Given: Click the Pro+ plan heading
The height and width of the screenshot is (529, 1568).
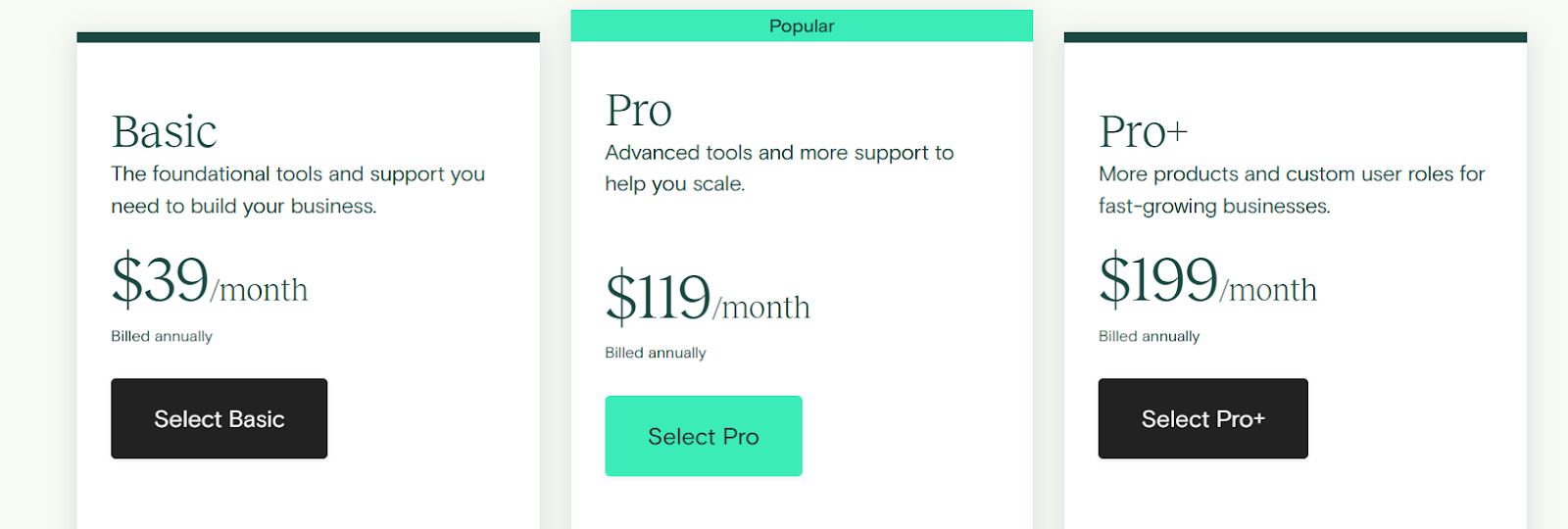Looking at the screenshot, I should click(x=1143, y=132).
